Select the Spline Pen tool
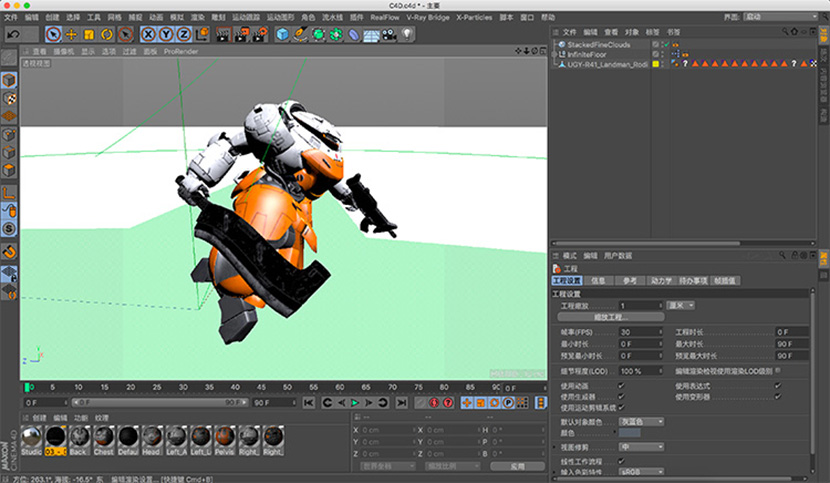Image resolution: width=830 pixels, height=483 pixels. 300,35
